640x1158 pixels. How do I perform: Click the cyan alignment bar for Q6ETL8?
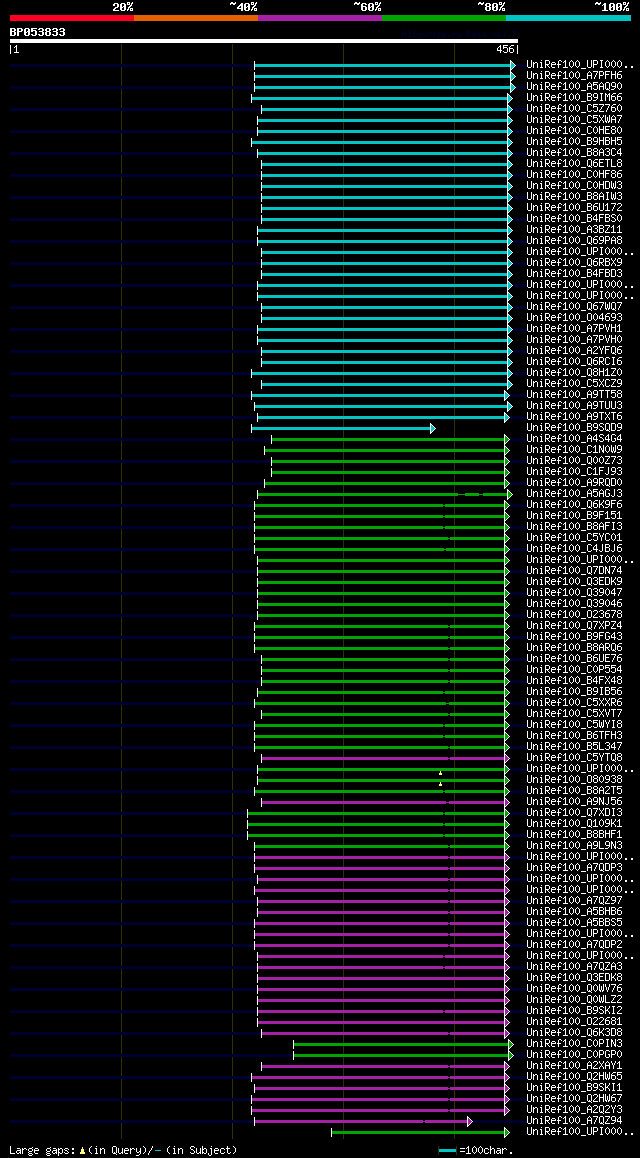point(387,164)
